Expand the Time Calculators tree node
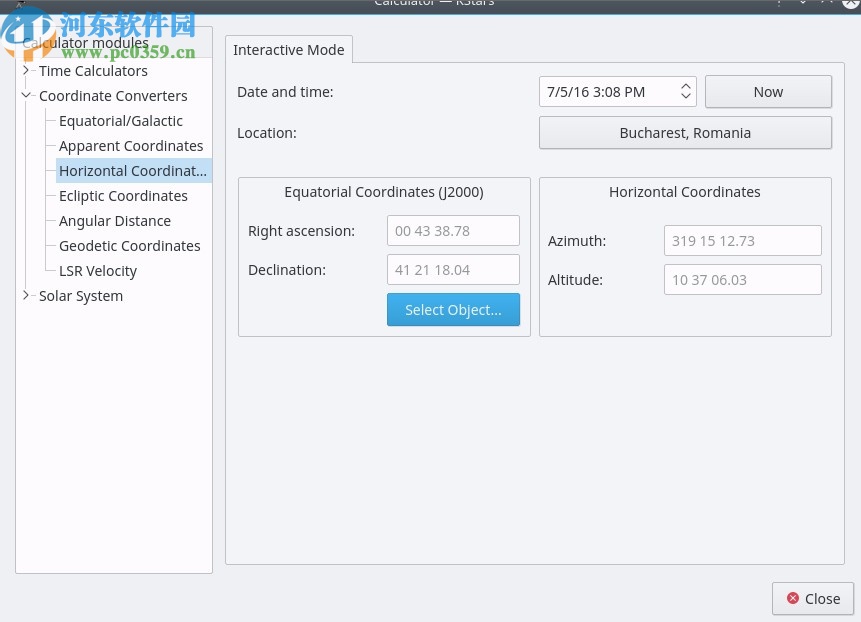The width and height of the screenshot is (861, 622). (26, 71)
